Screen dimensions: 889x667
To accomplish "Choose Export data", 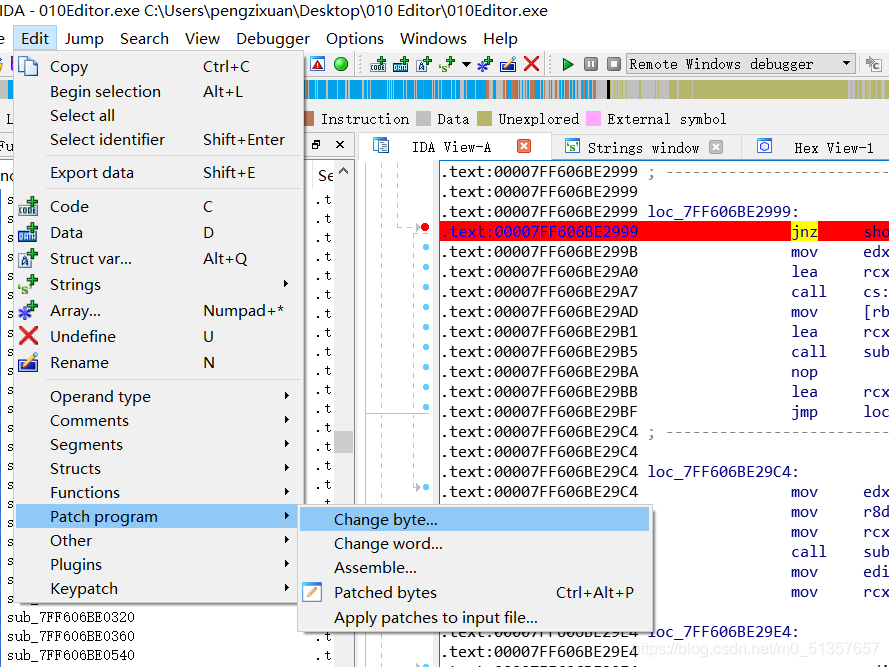I will pos(157,172).
